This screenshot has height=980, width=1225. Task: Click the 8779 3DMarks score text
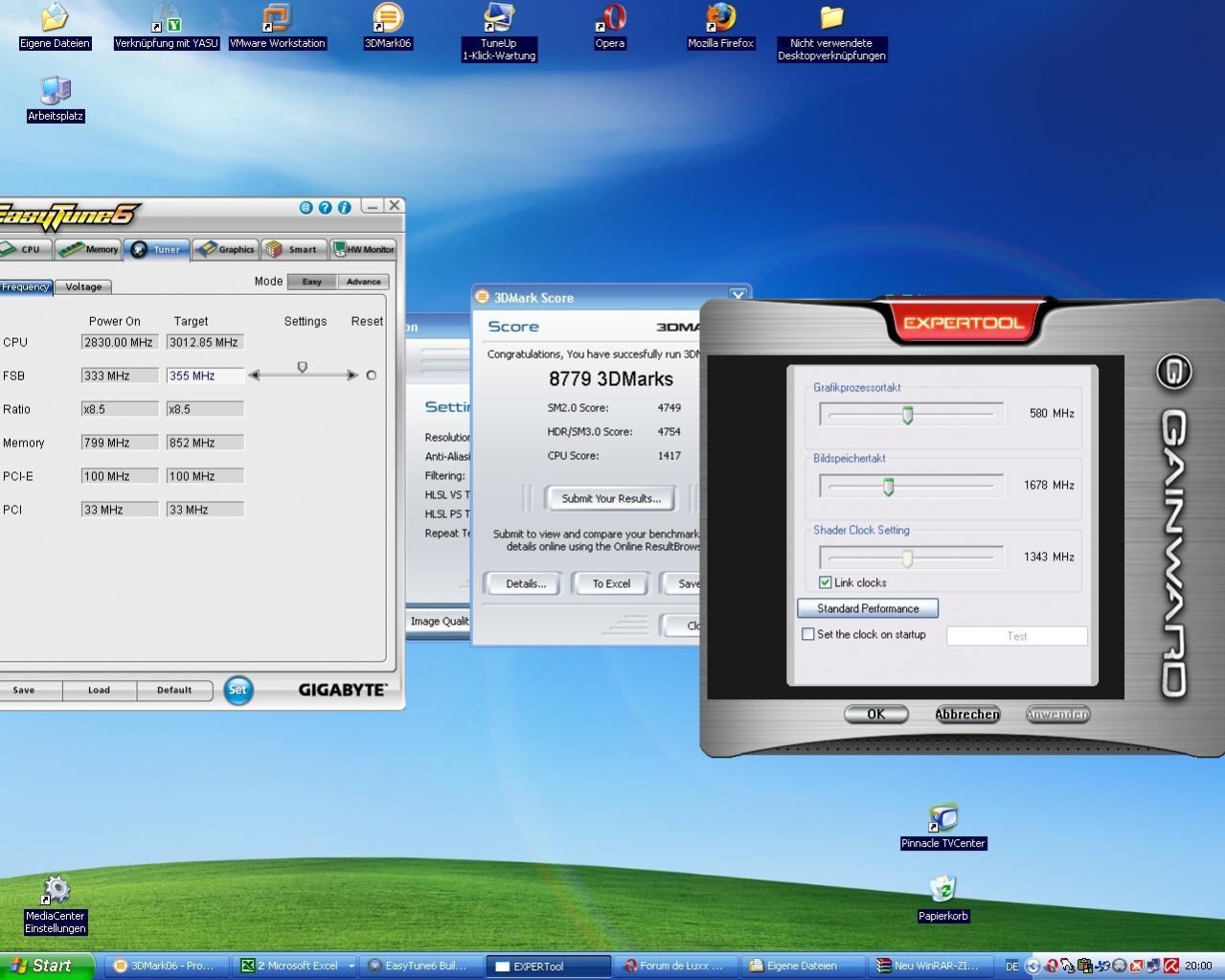(x=611, y=378)
